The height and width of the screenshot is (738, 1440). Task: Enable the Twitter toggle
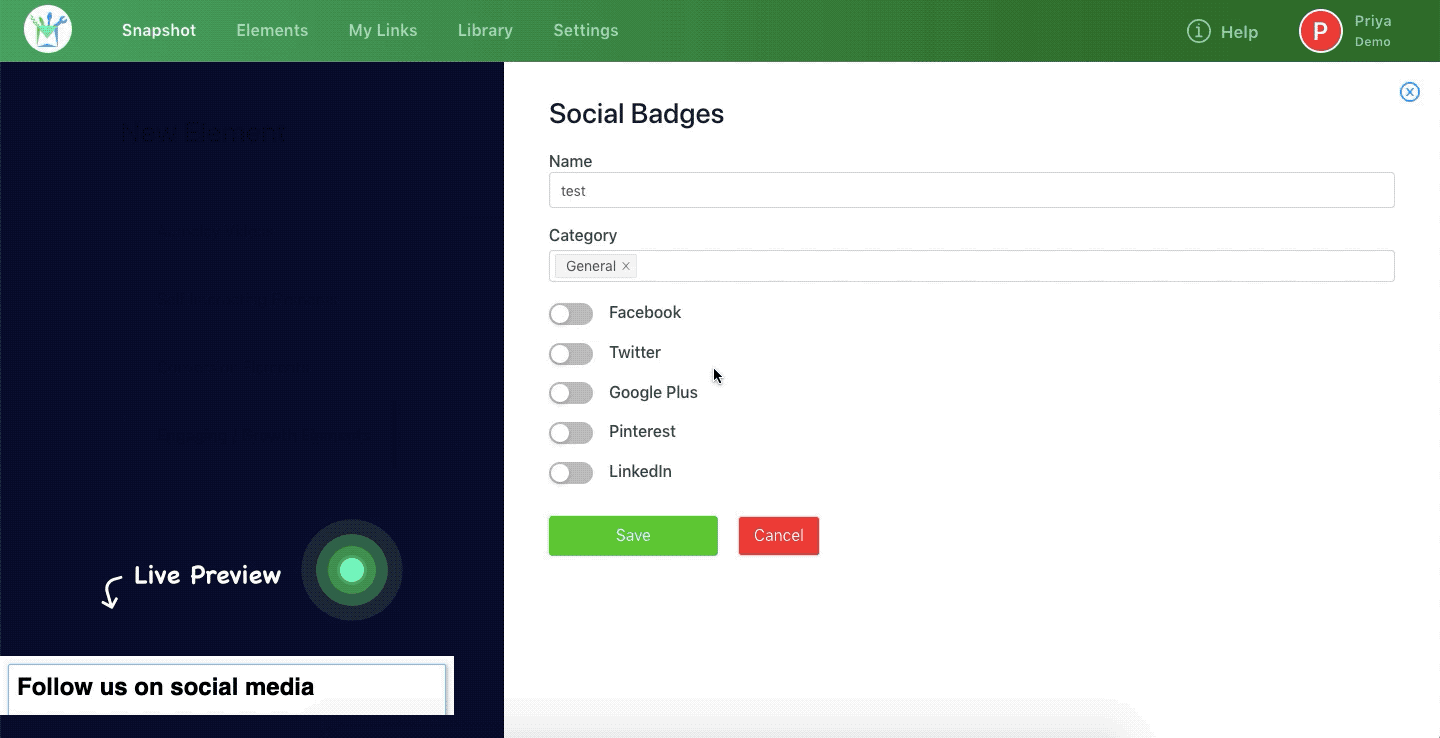(x=571, y=354)
